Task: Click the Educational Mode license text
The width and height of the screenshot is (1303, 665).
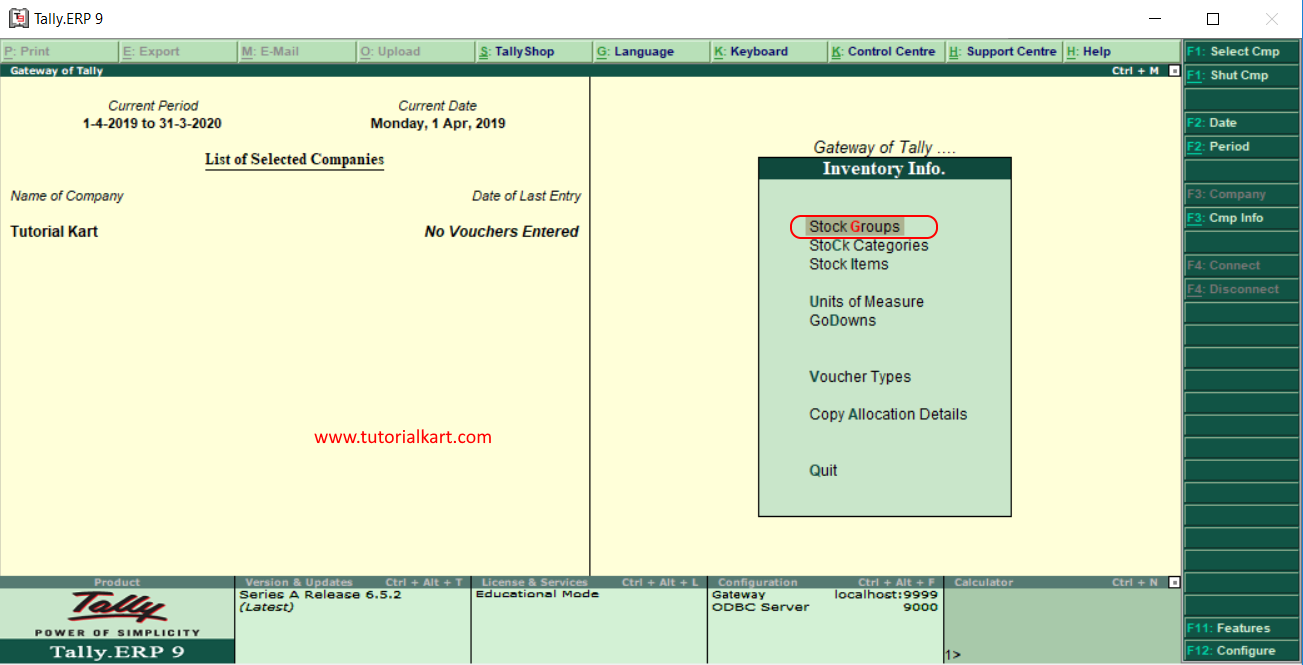Action: (x=537, y=594)
